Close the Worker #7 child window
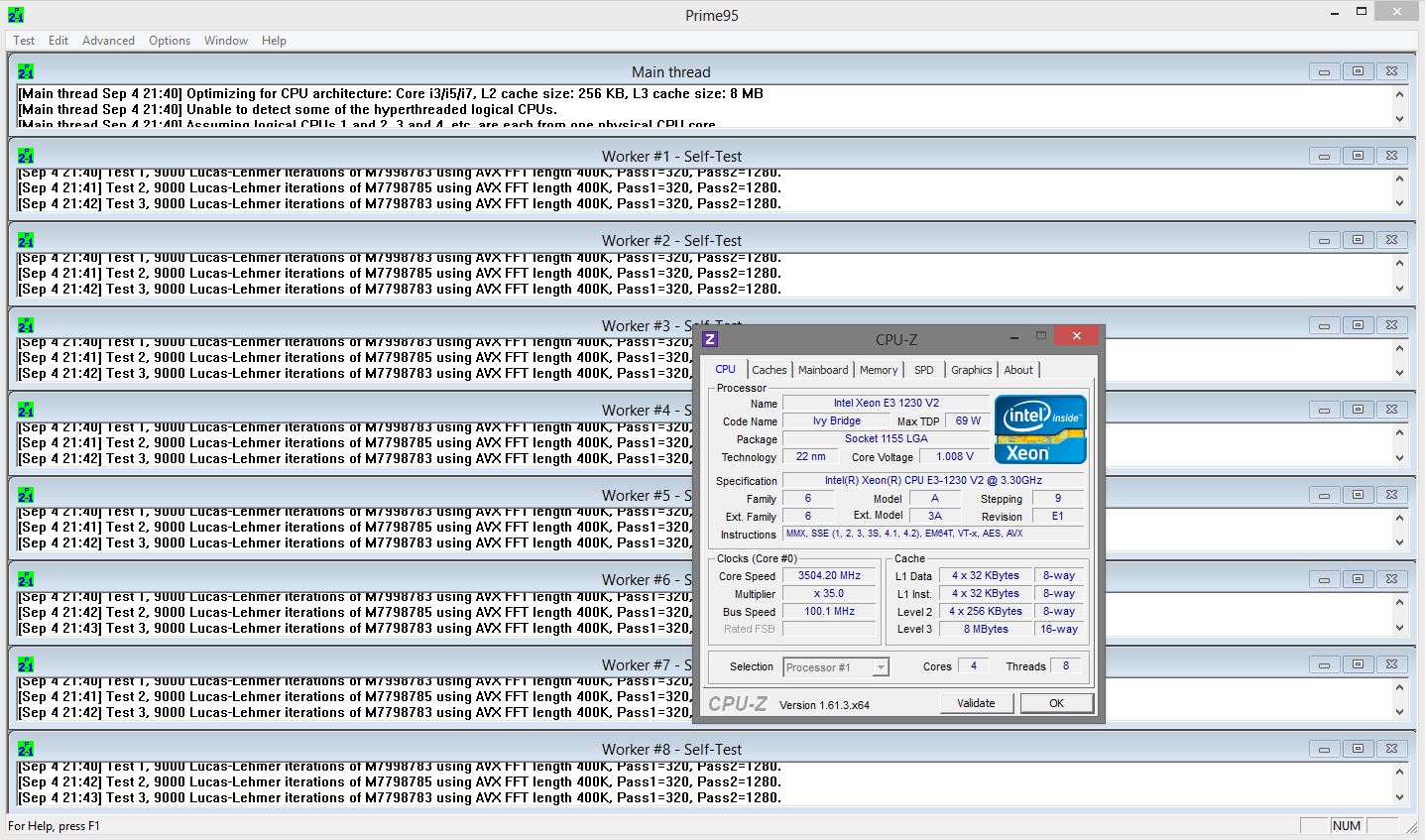Screen dimensions: 1425x840 (1391, 664)
